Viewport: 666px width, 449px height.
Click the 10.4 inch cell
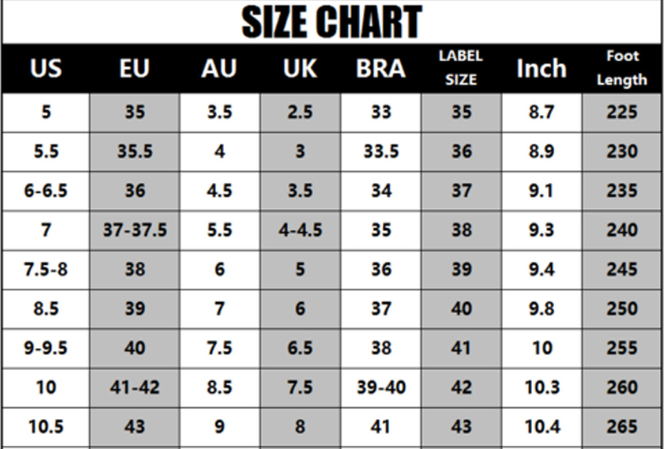pos(542,426)
